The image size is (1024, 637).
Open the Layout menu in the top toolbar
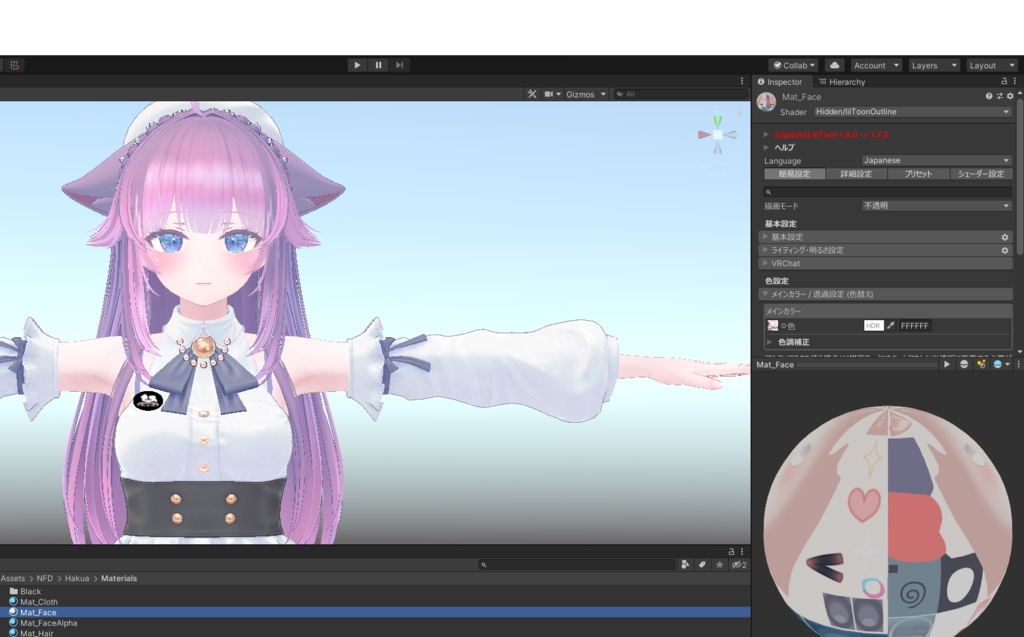[990, 64]
